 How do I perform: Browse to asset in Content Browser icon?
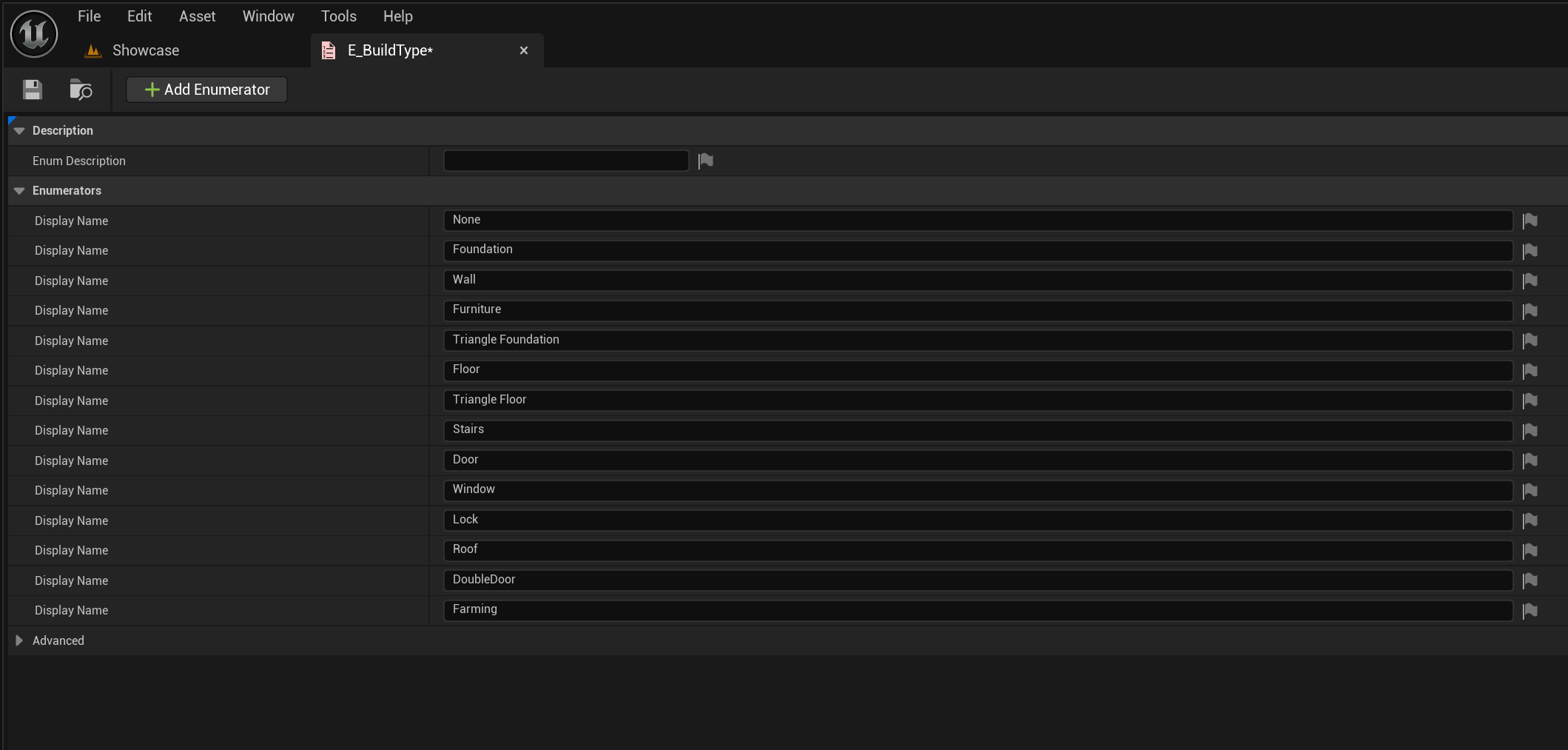81,90
